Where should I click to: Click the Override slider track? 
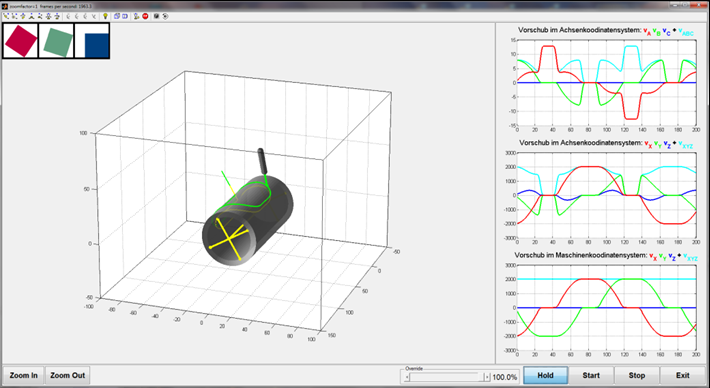(x=446, y=377)
